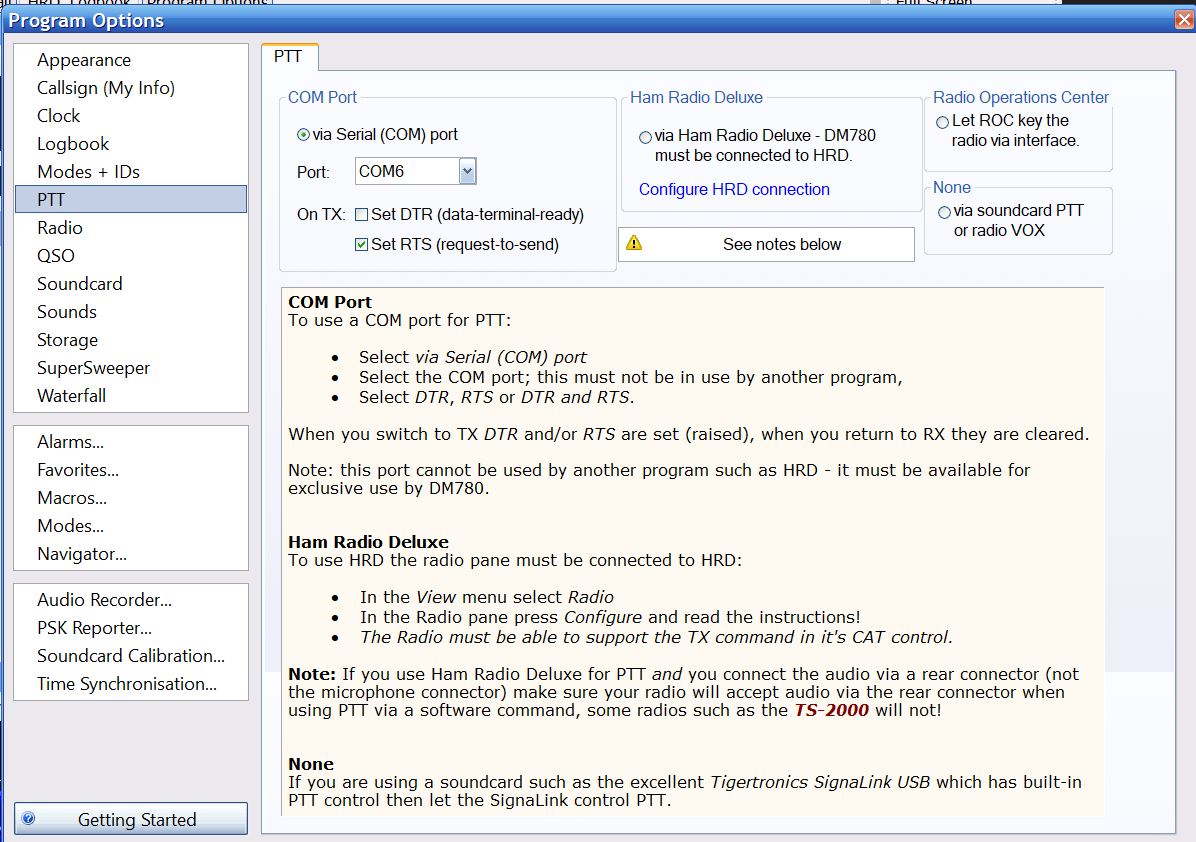Open Soundcard Calibration... entry
The image size is (1196, 842).
point(130,656)
